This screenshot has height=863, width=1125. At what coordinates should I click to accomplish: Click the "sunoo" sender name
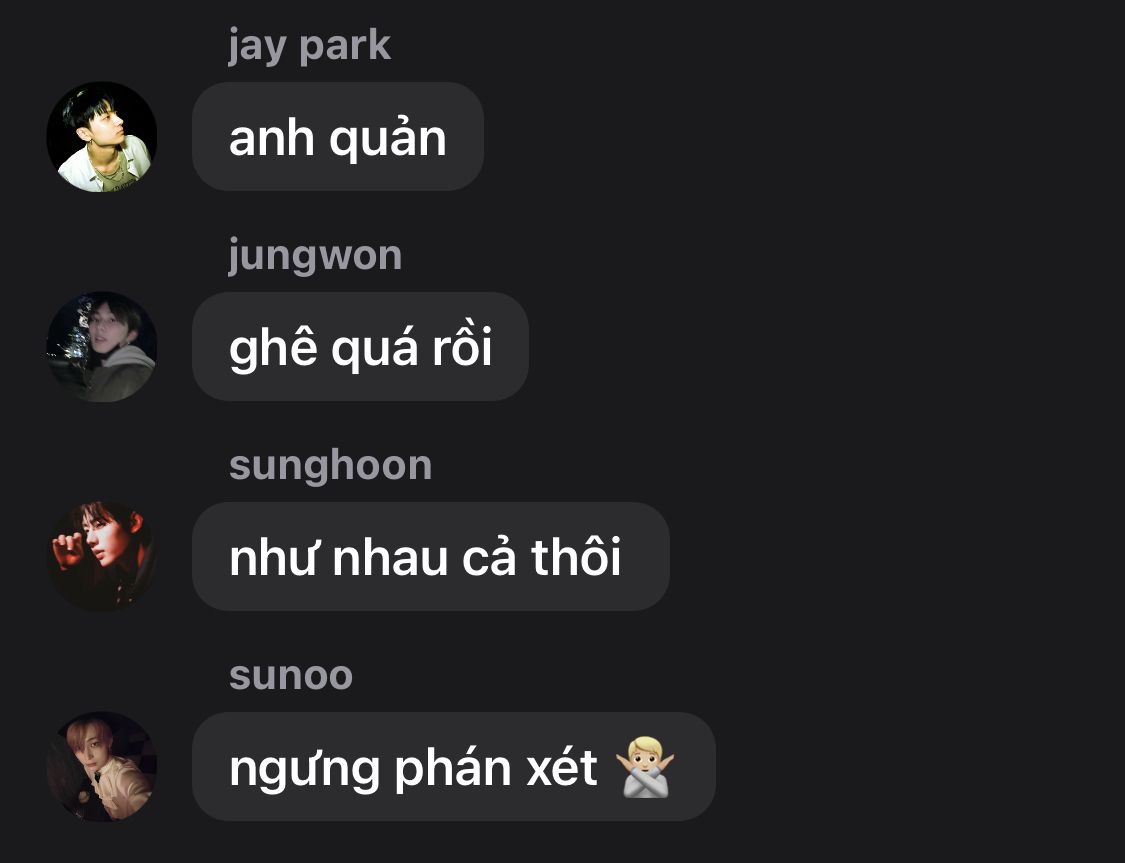click(x=291, y=676)
